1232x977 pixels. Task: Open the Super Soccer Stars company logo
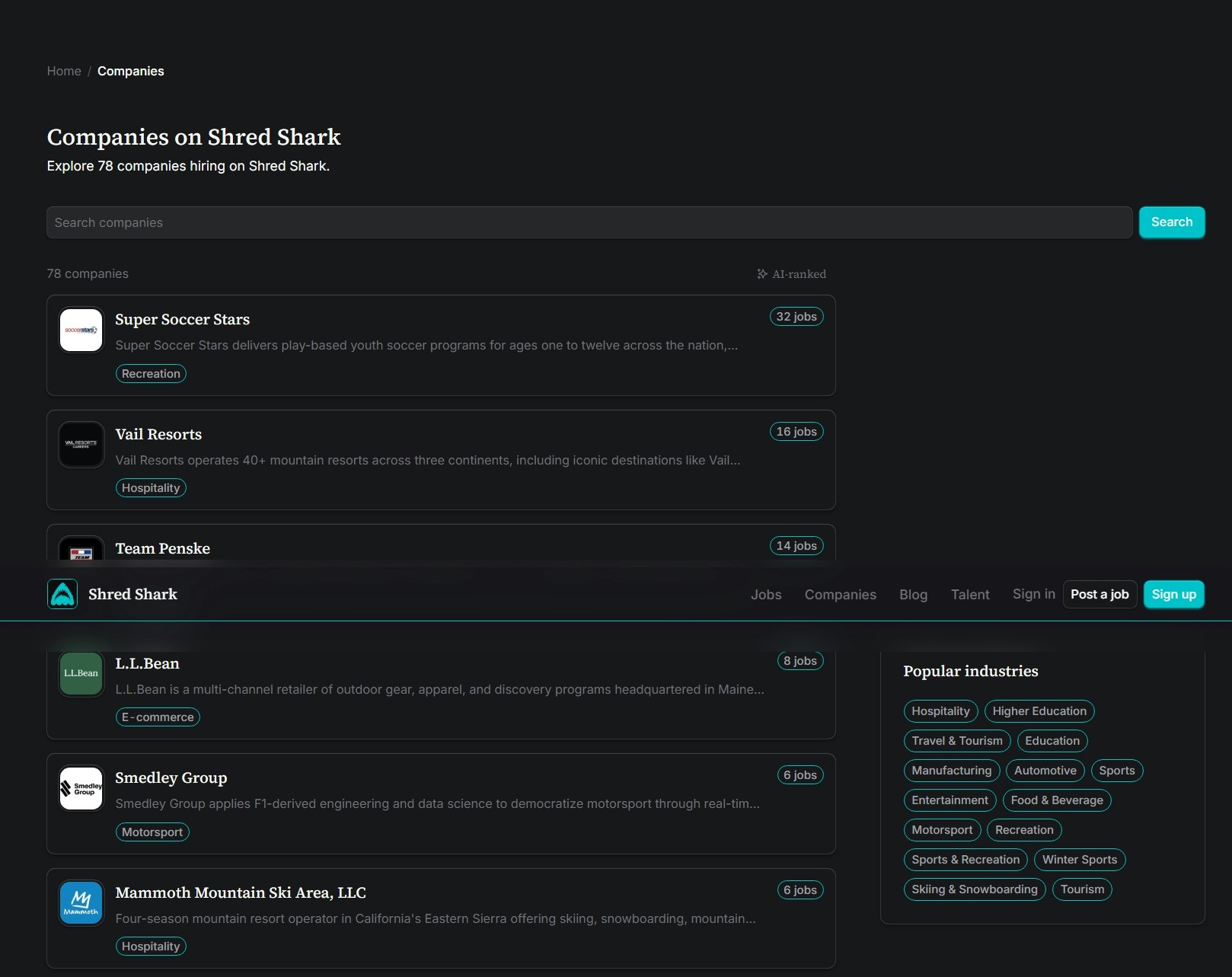pyautogui.click(x=81, y=330)
